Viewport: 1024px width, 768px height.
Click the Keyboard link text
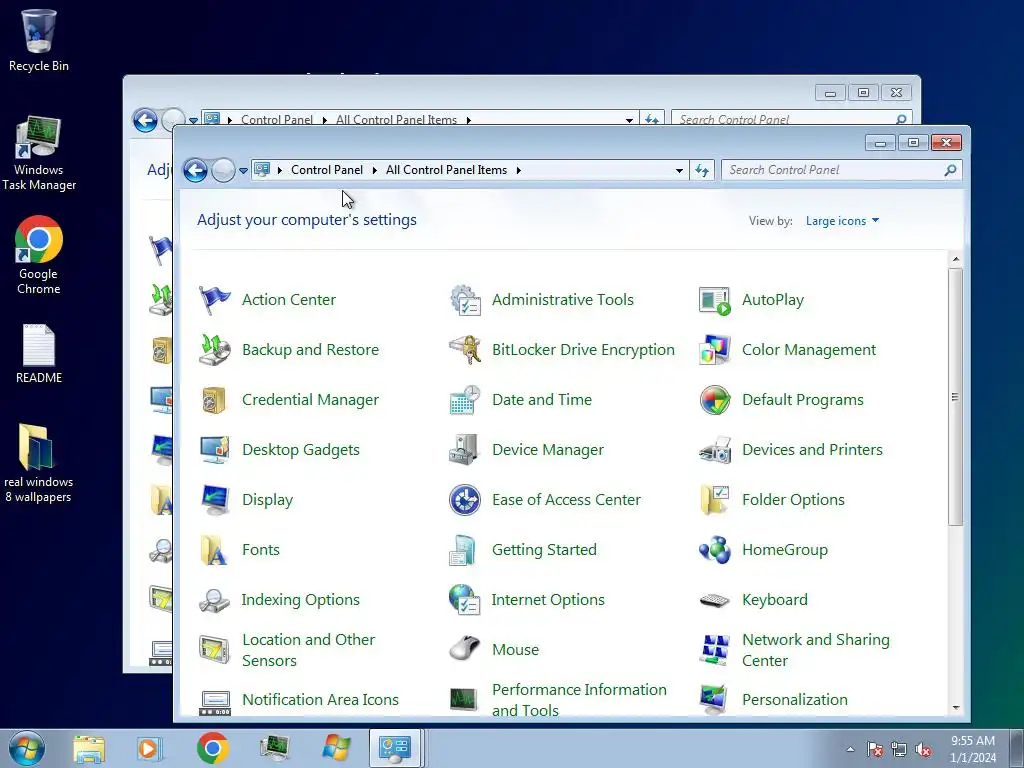tap(775, 600)
